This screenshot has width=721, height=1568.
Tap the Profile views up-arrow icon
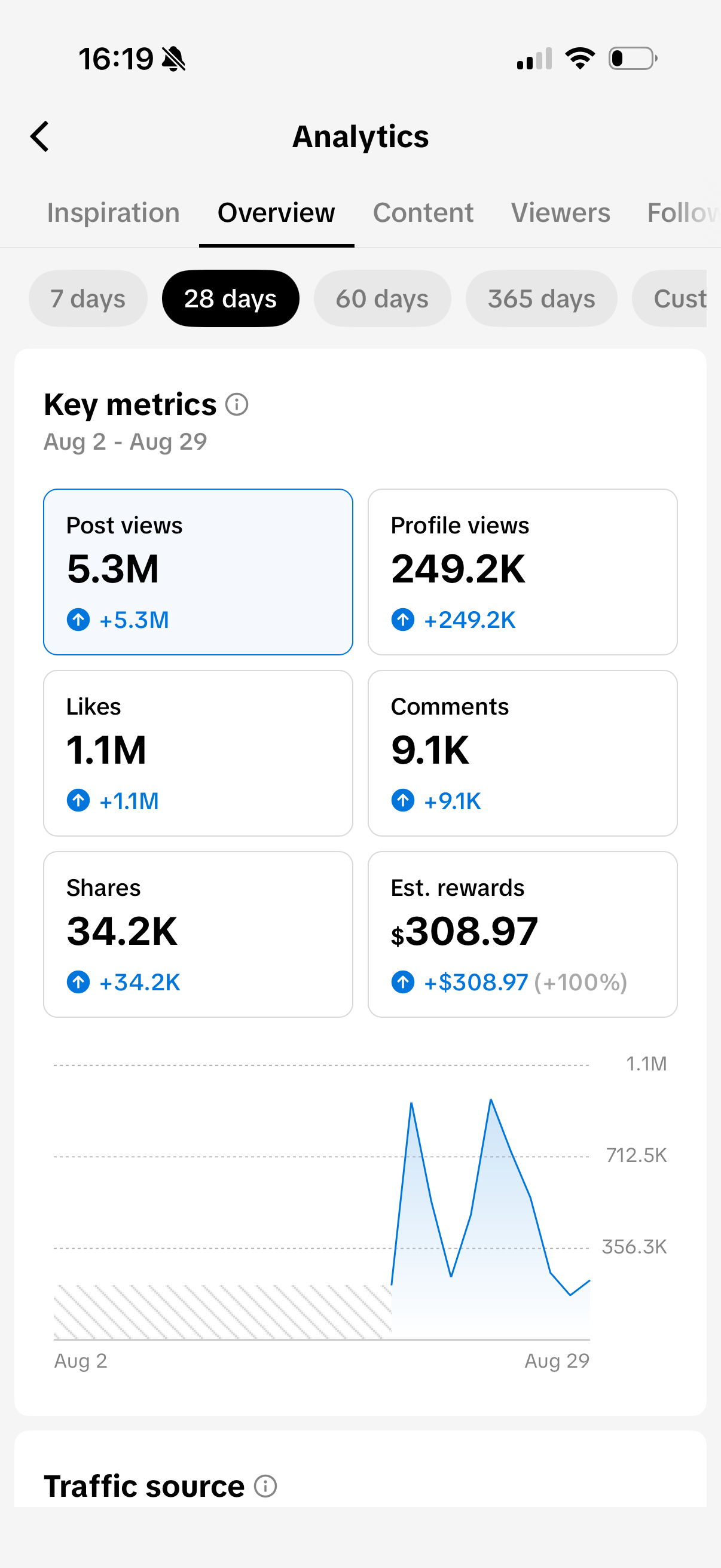point(403,620)
